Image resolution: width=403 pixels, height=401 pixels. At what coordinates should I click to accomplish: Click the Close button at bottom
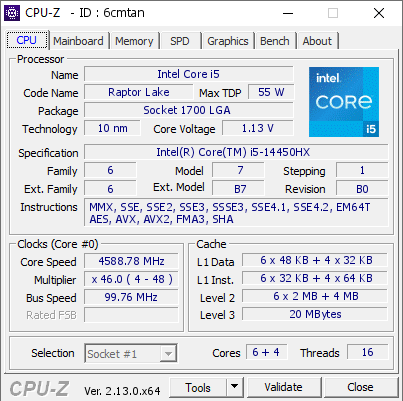click(x=360, y=387)
